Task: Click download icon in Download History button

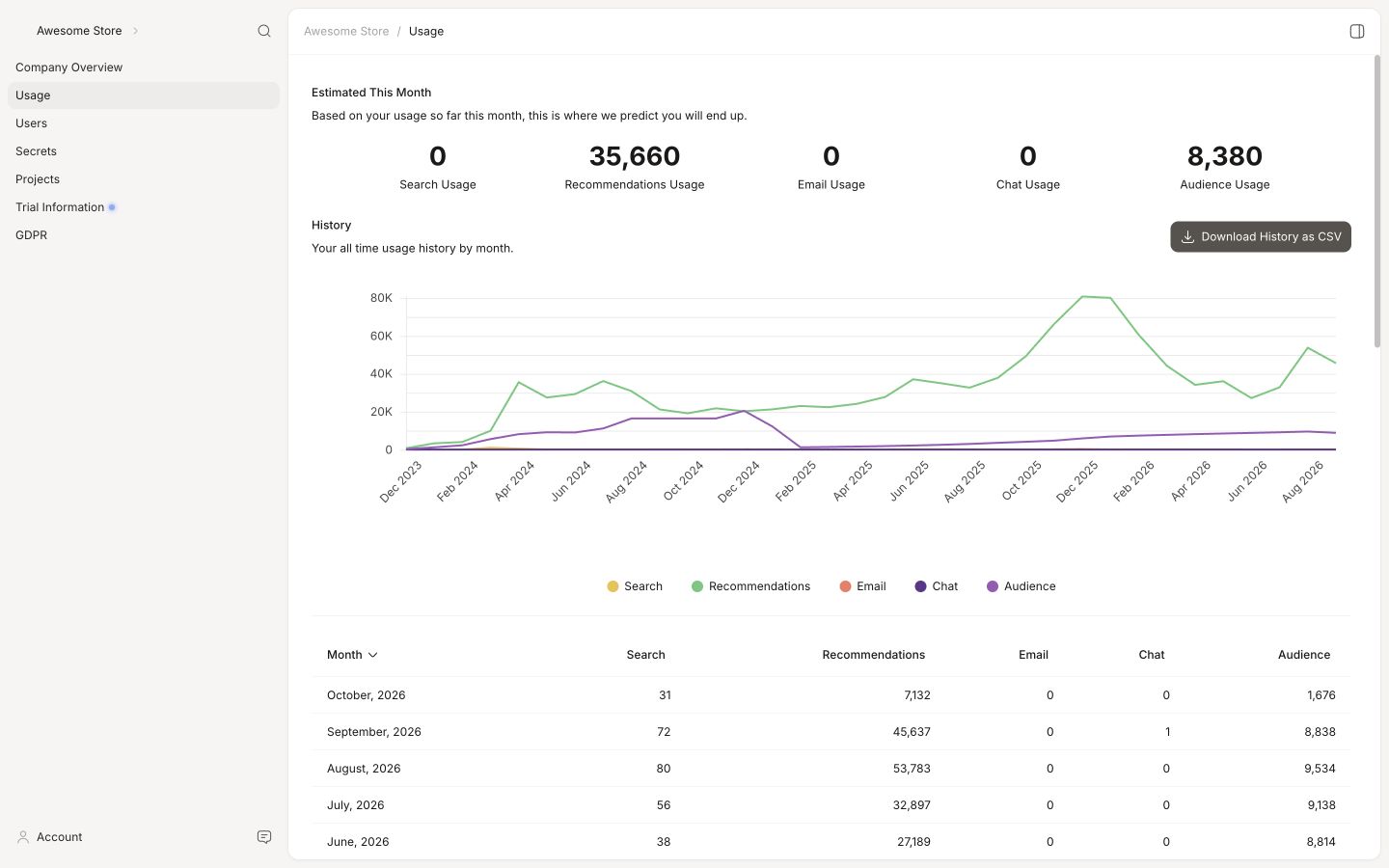Action: point(1187,236)
